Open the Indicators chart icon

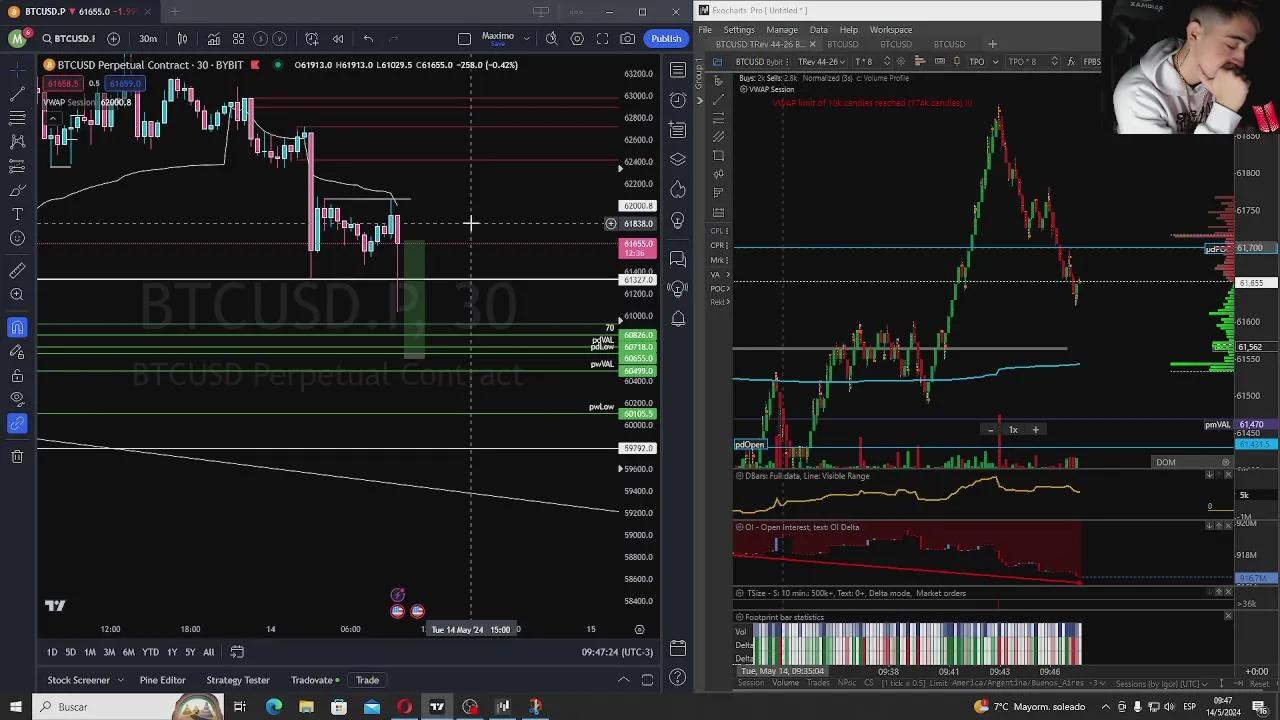(214, 39)
